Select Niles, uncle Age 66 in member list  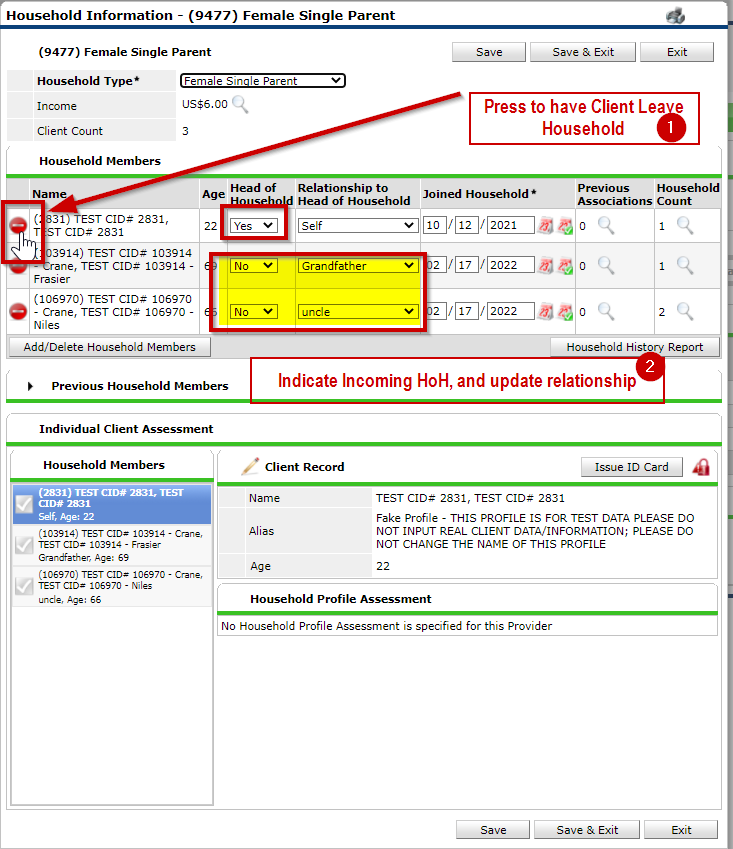(x=112, y=586)
